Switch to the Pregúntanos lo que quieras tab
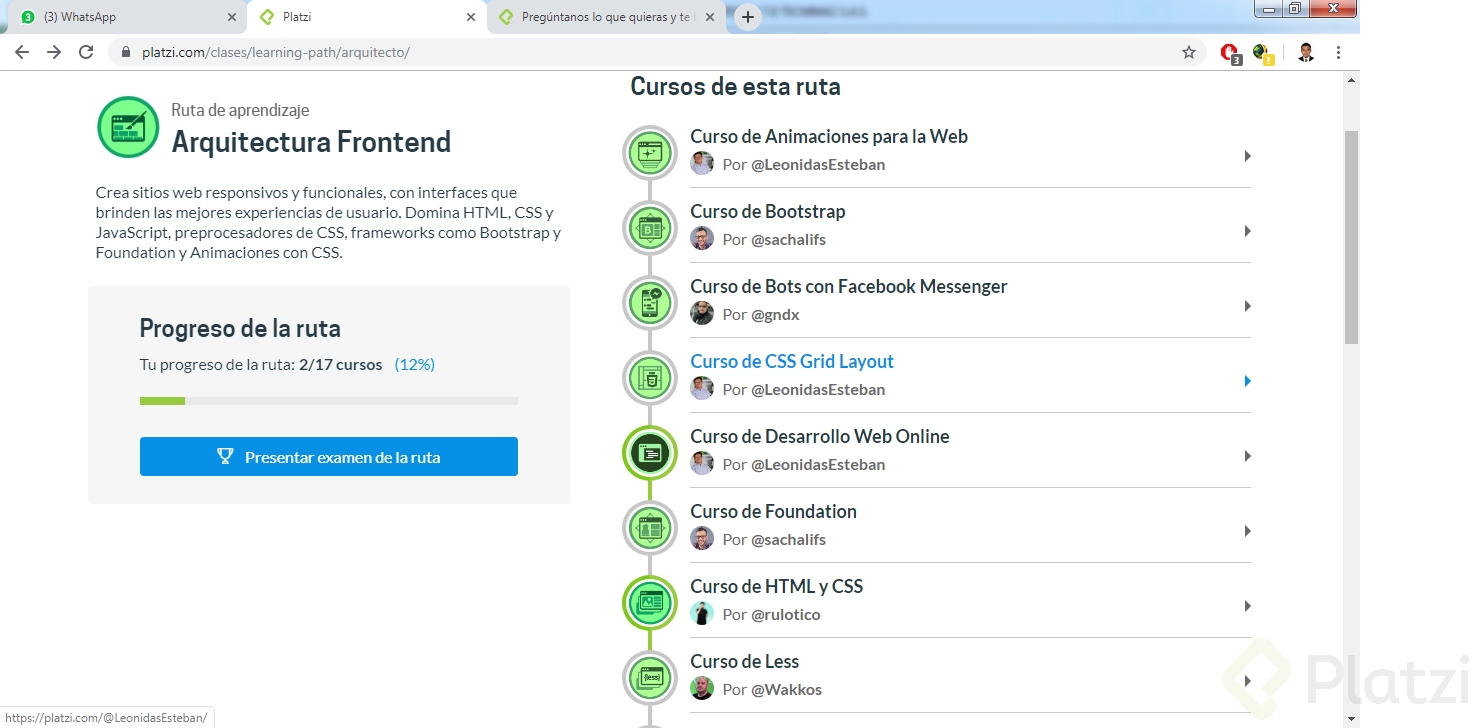 606,17
